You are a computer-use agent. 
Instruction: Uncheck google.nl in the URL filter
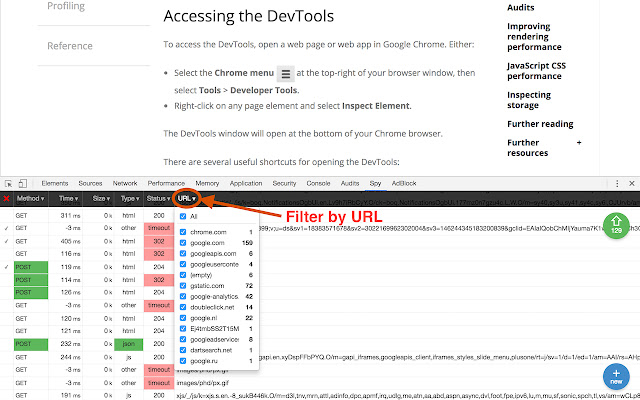(183, 318)
